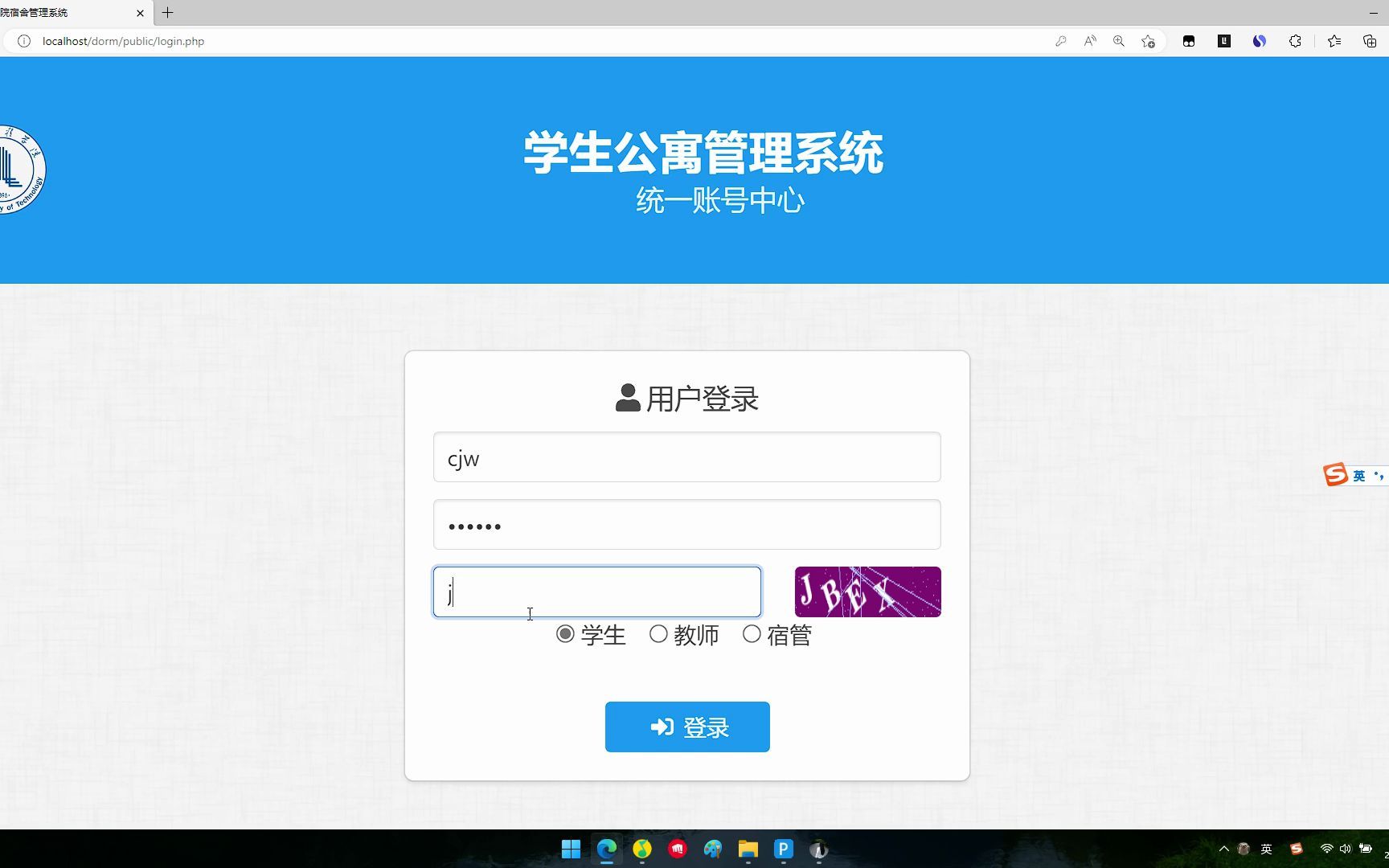Image resolution: width=1389 pixels, height=868 pixels.
Task: Refresh the JBEX captcha image
Action: [867, 592]
